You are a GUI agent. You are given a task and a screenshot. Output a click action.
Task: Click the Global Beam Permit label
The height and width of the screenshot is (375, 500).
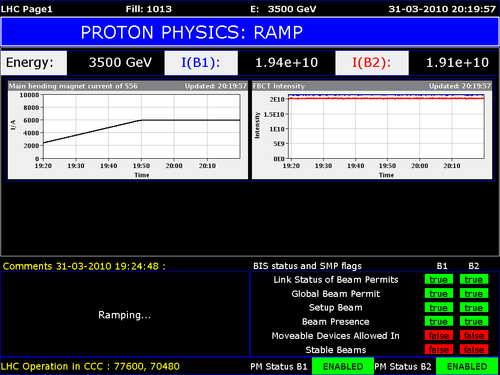tap(336, 294)
